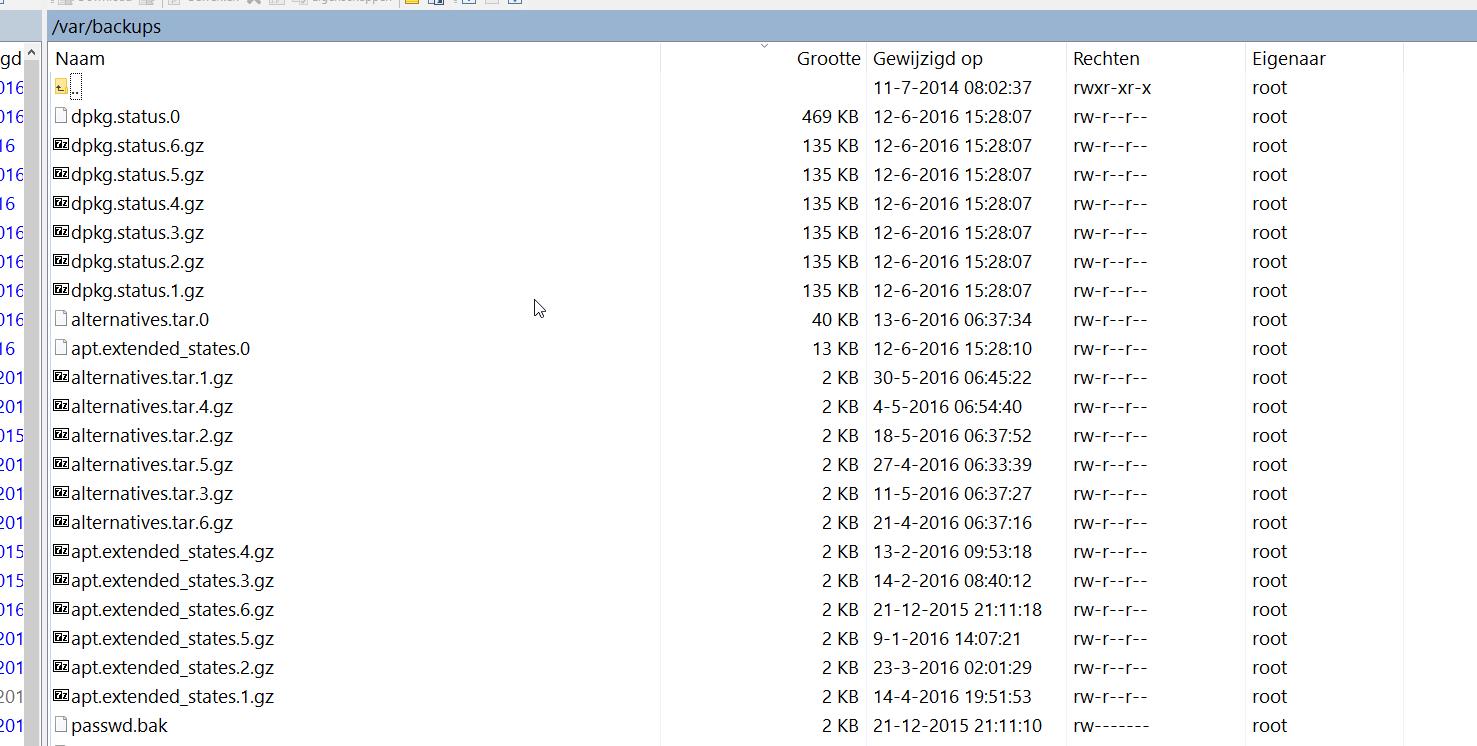Click the date 21-12-2015 21:11:18
Image resolution: width=1477 pixels, height=746 pixels.
coord(957,609)
